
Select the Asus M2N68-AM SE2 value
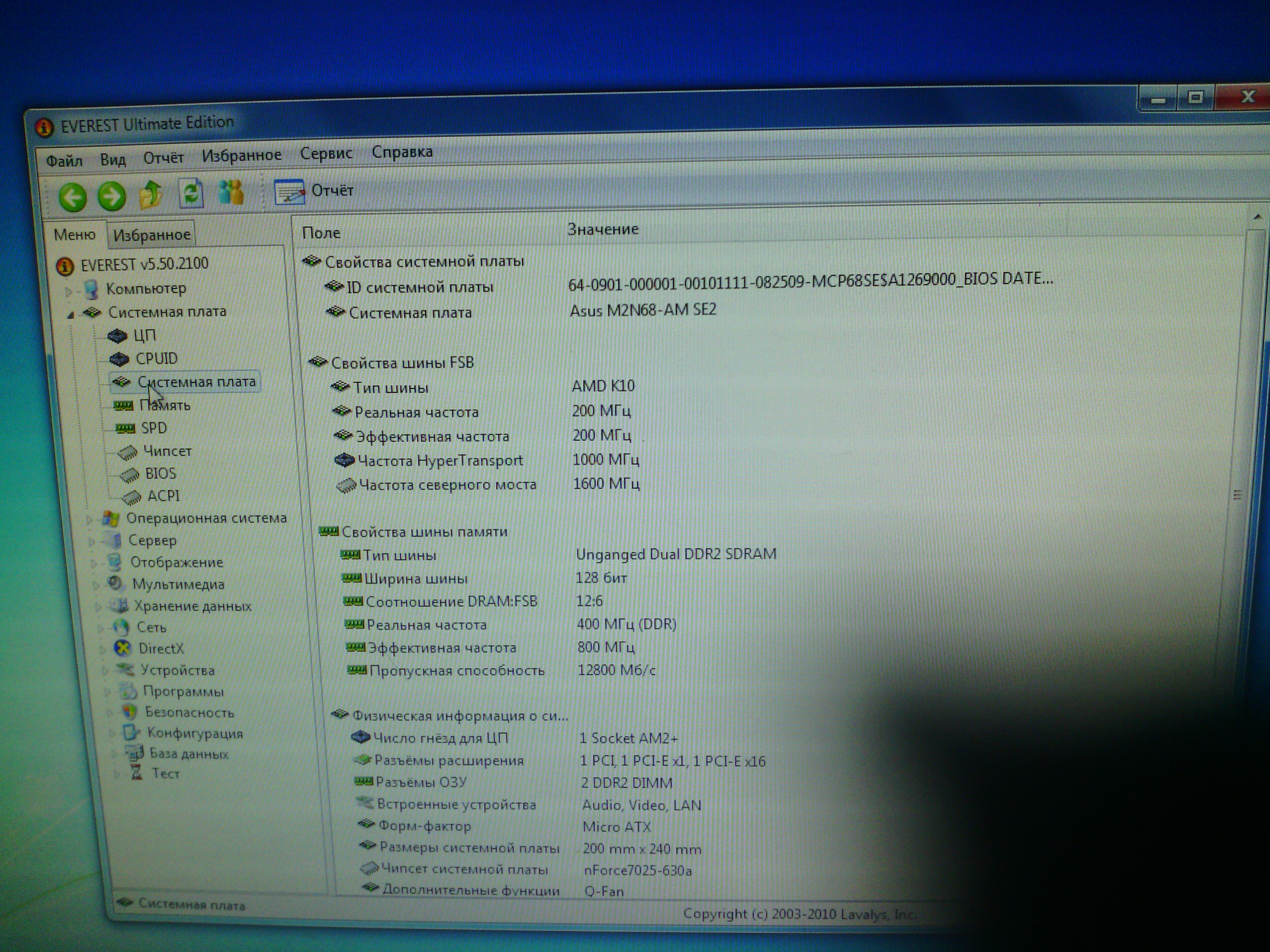tap(643, 310)
